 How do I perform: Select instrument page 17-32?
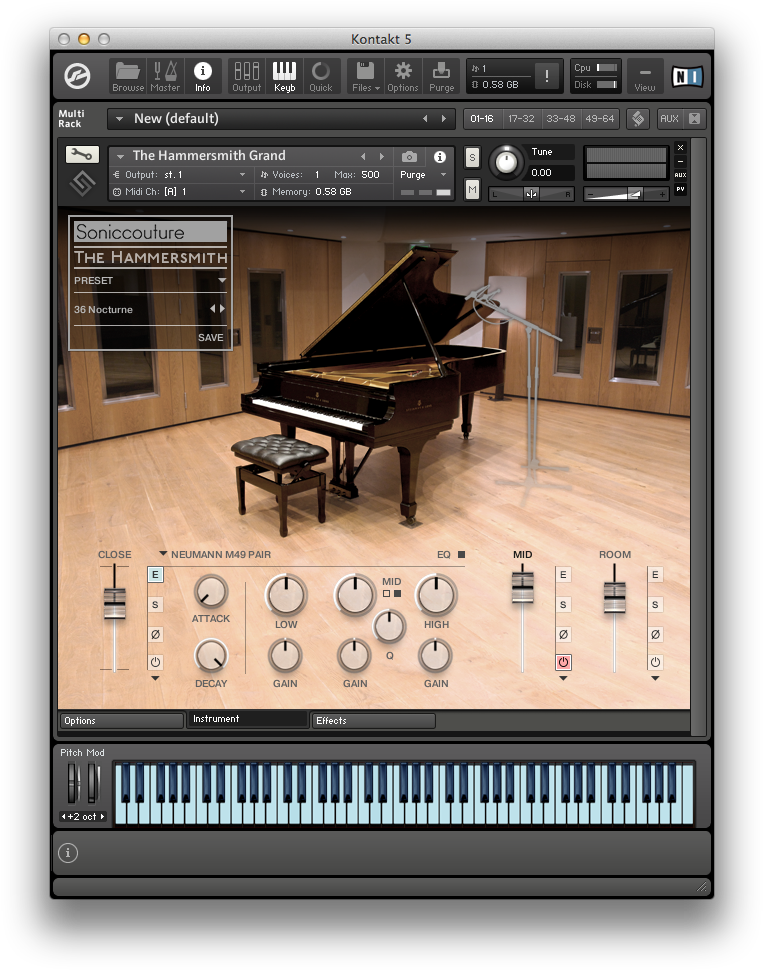[521, 118]
